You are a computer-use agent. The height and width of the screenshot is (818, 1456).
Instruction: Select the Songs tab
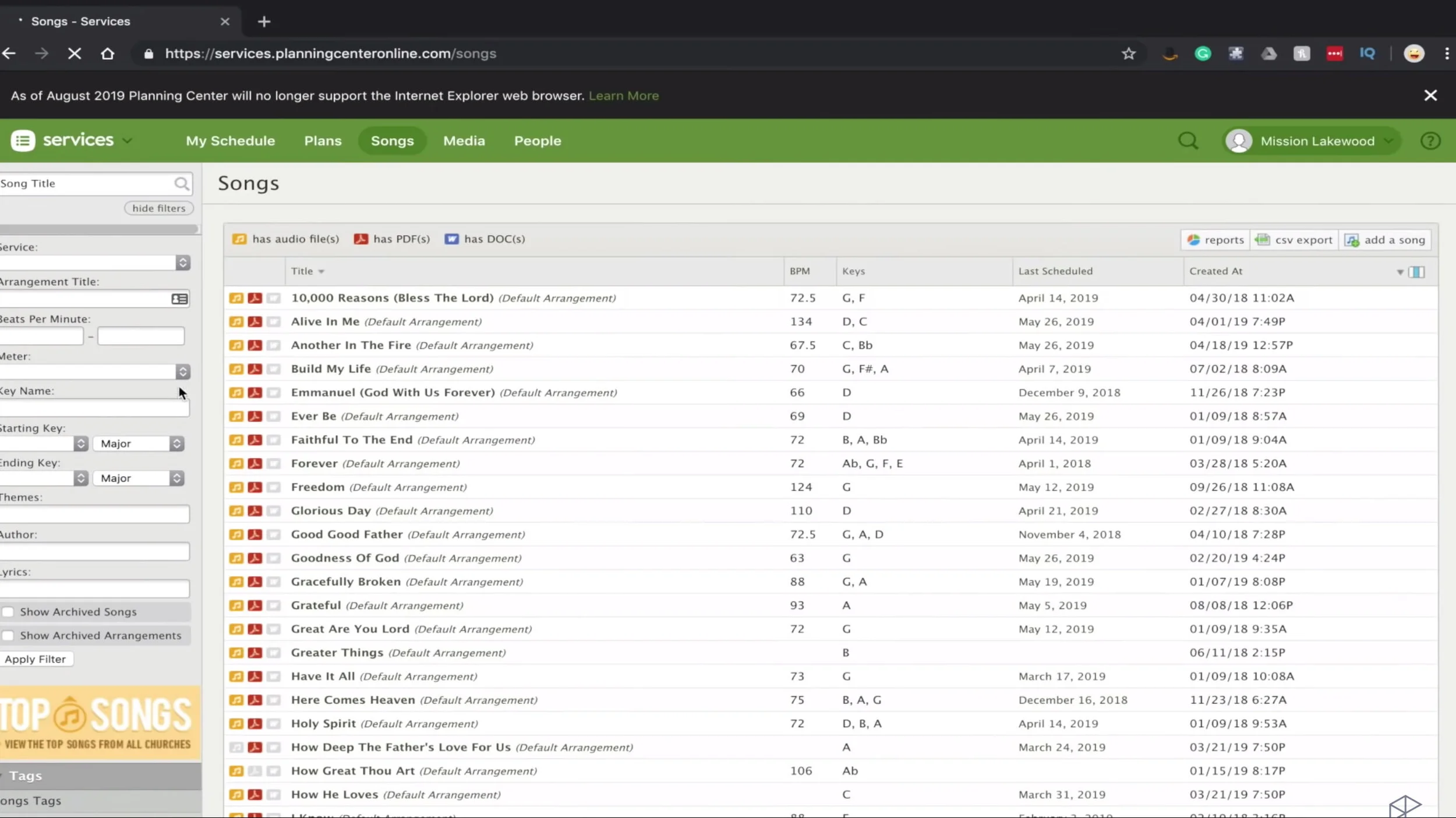[392, 141]
